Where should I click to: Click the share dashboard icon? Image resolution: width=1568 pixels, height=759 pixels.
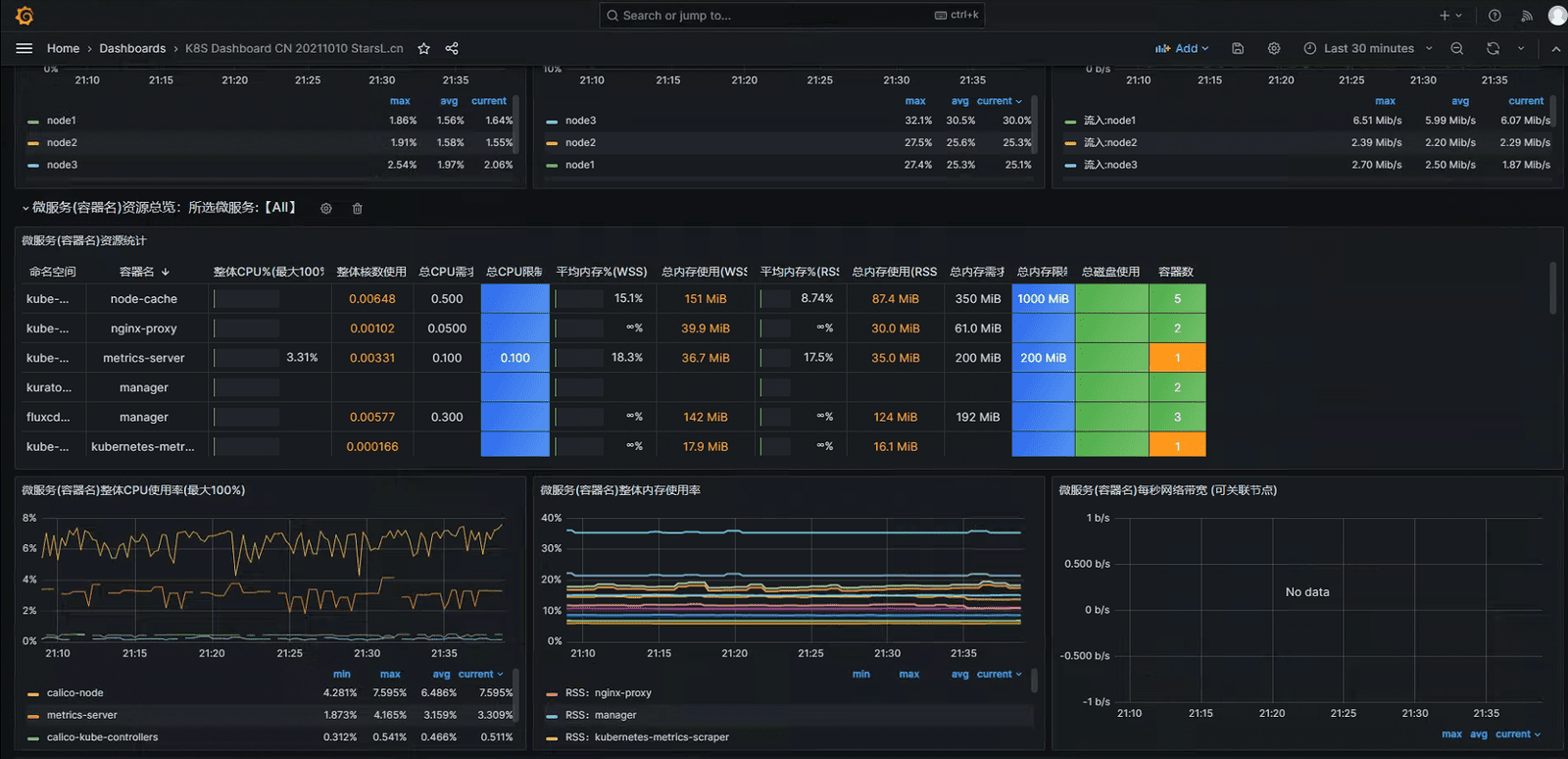tap(452, 48)
